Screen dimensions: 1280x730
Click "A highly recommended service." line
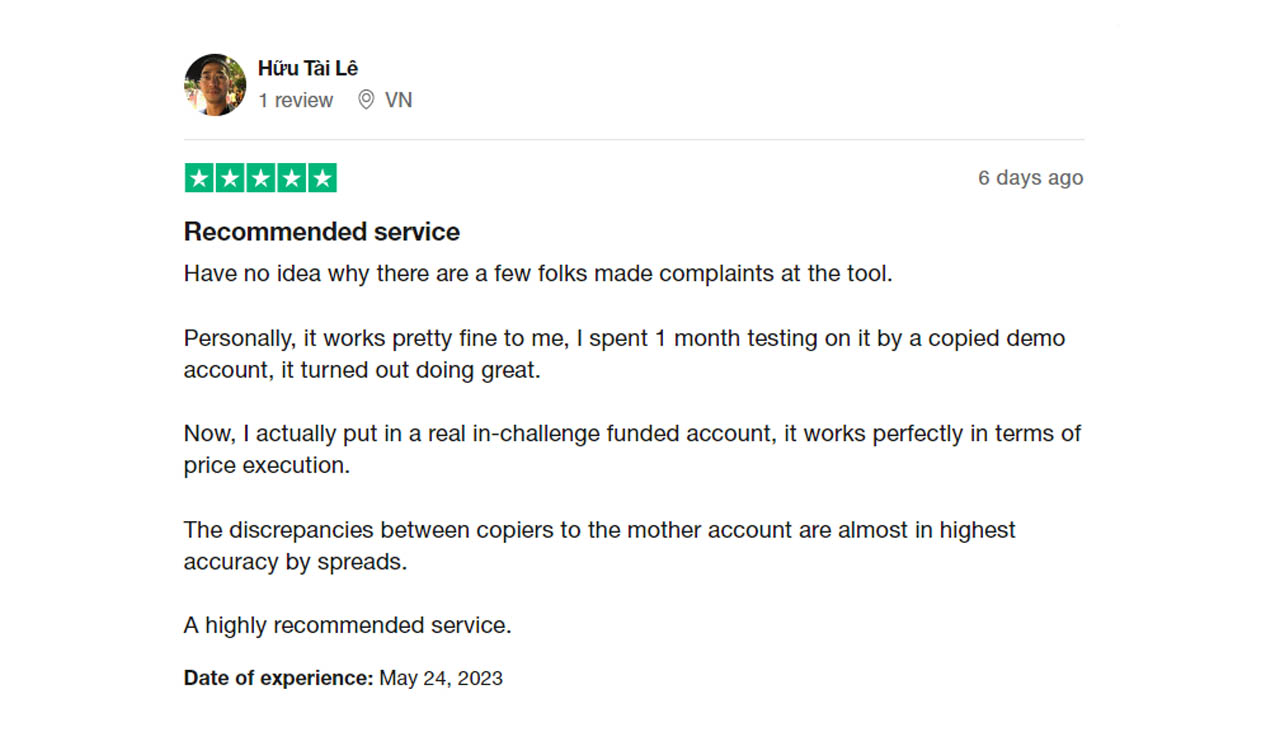347,626
